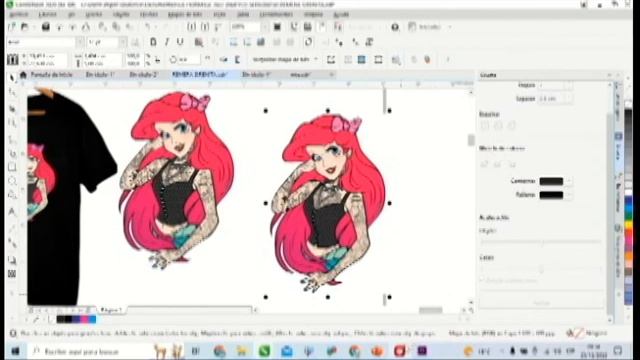This screenshot has width=640, height=360.
Task: Select the Rectangle tool in the toolbox
Action: point(12,167)
